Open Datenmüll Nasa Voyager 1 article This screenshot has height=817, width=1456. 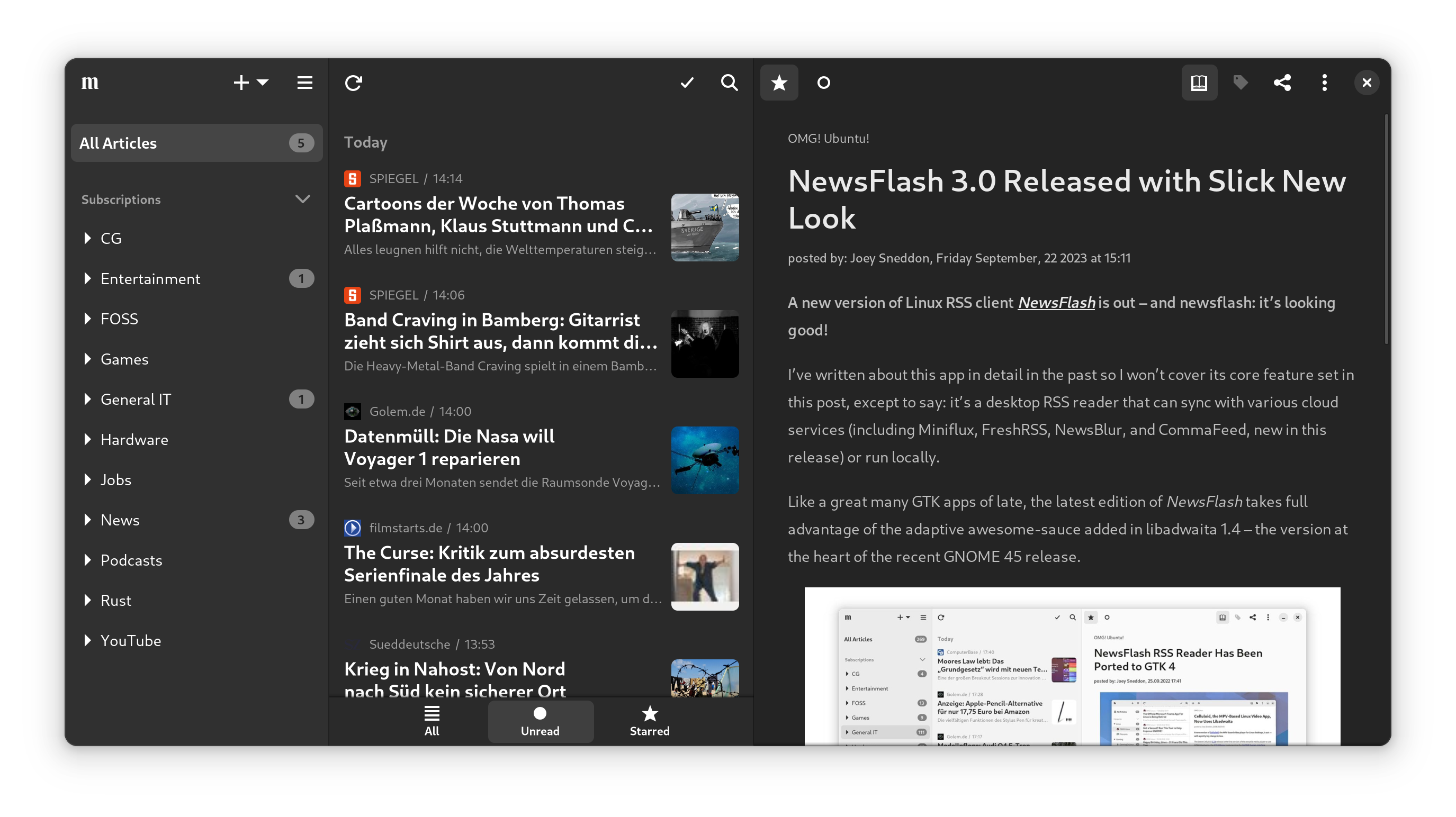tap(542, 450)
